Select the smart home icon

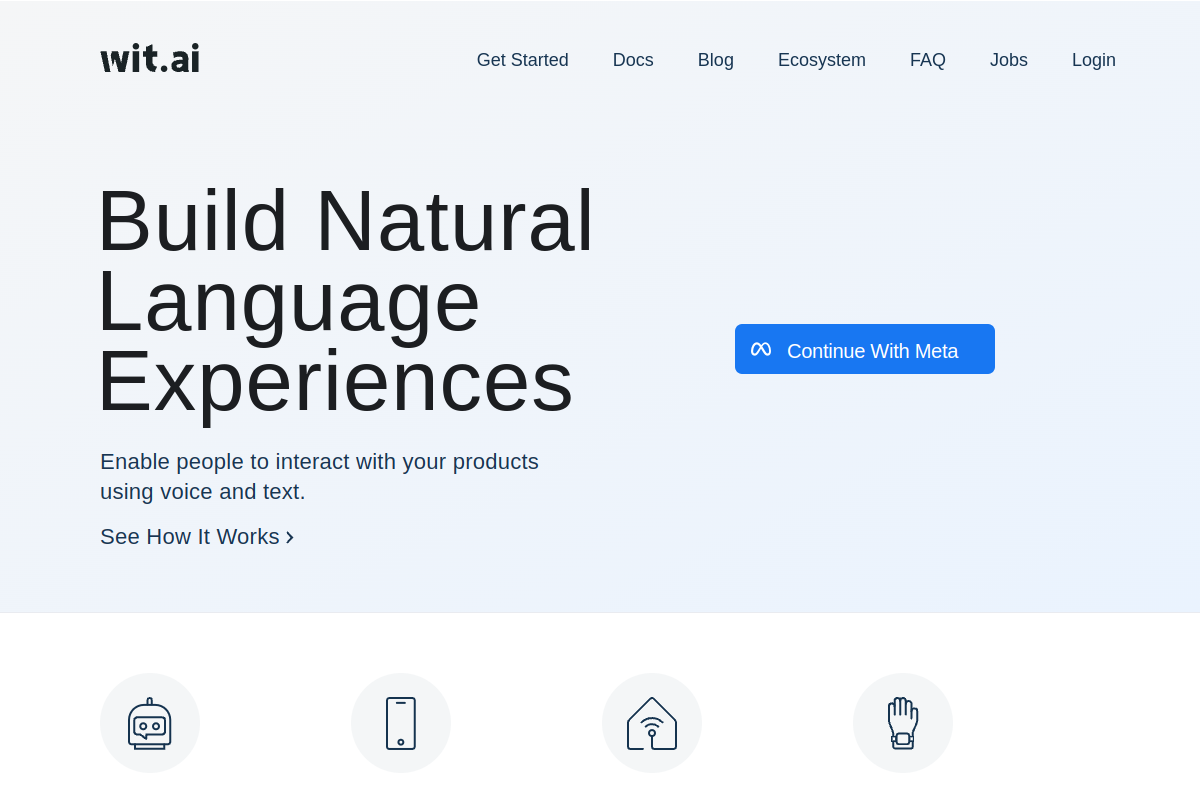pyautogui.click(x=652, y=722)
